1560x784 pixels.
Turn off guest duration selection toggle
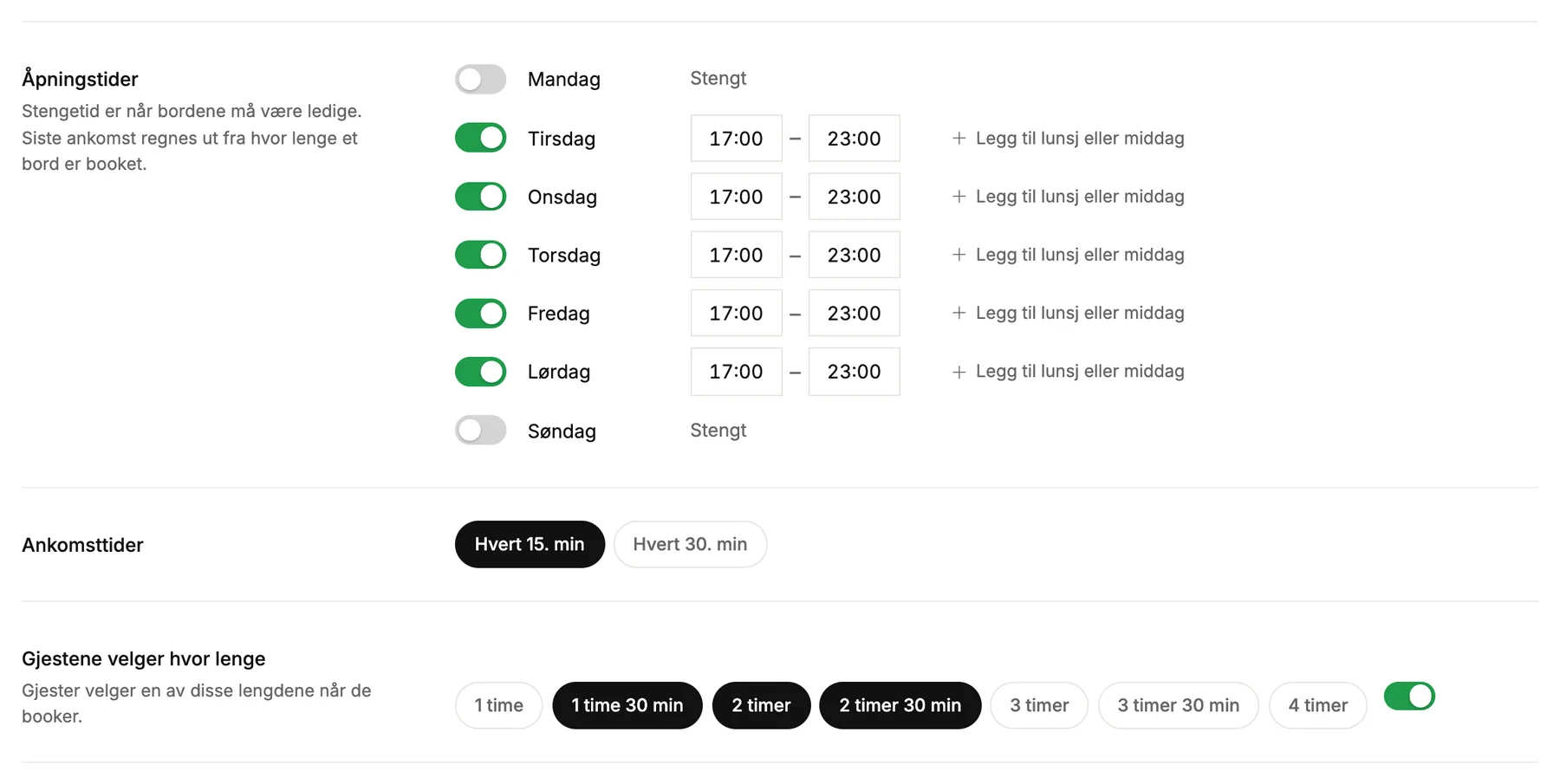[1409, 697]
